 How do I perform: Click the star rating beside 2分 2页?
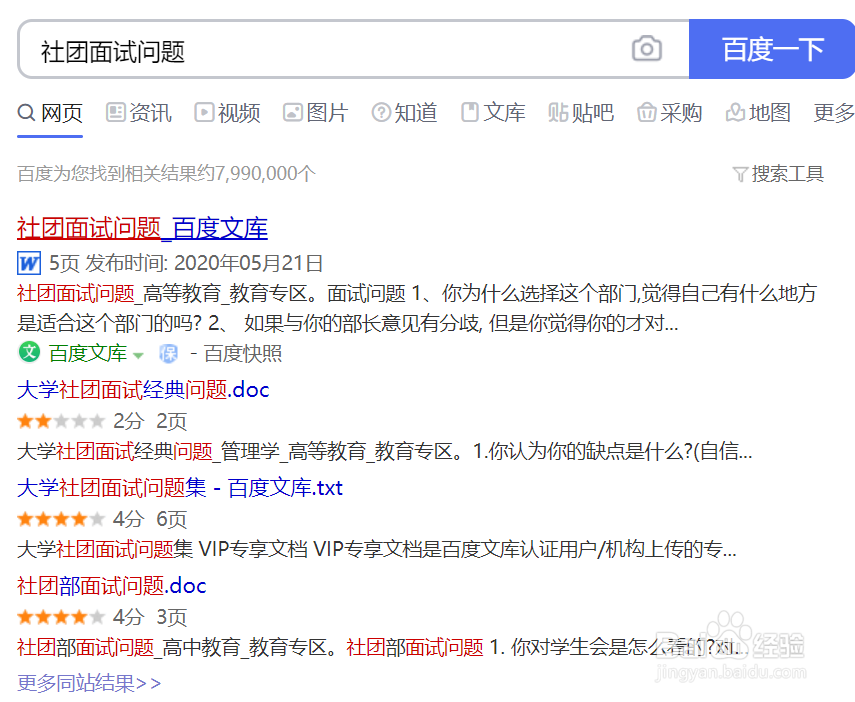coord(61,421)
